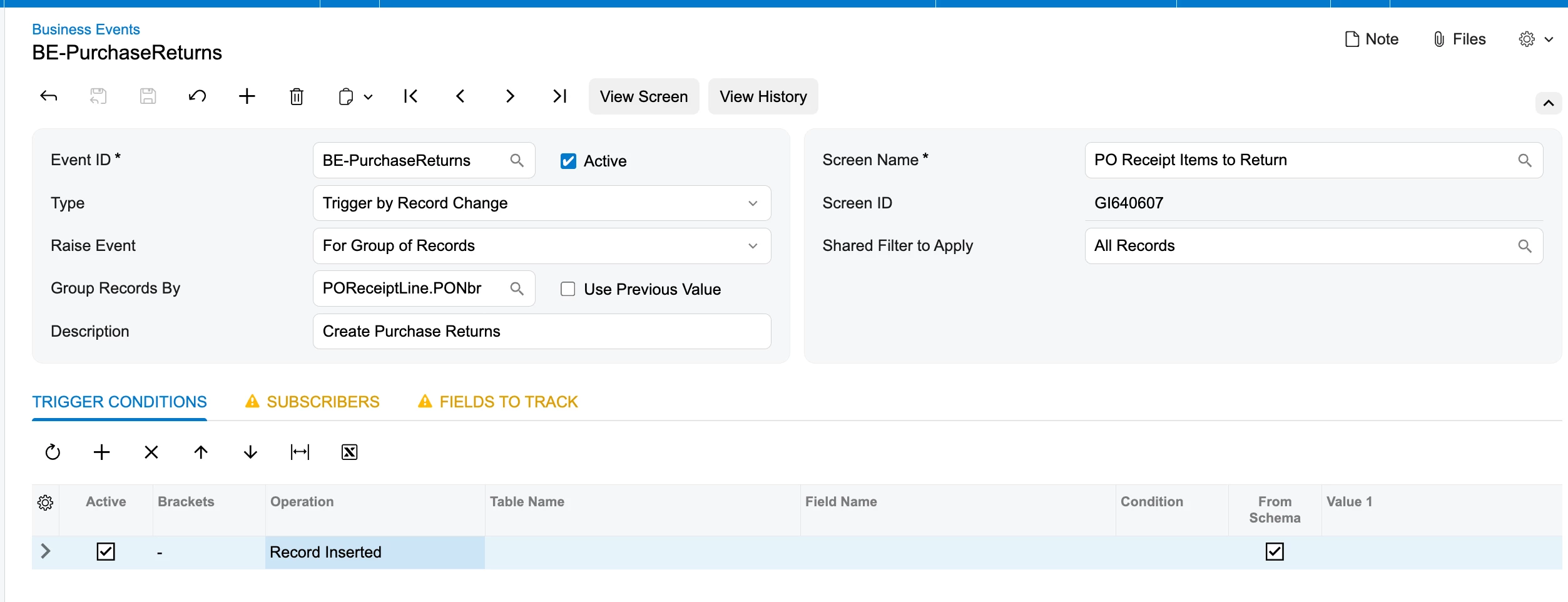Refresh the trigger conditions grid
The image size is (1568, 602).
pos(53,452)
